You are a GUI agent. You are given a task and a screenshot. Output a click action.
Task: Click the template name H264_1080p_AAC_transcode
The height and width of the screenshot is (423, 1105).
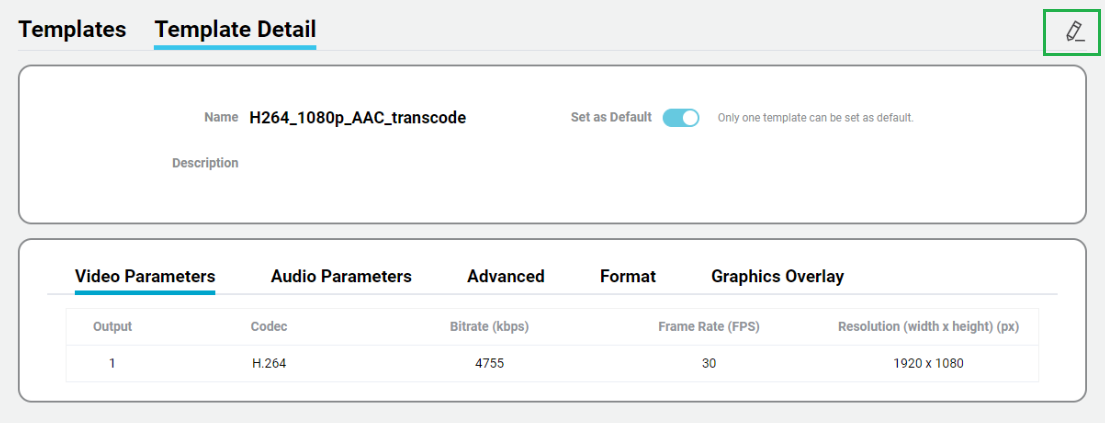[x=357, y=118]
